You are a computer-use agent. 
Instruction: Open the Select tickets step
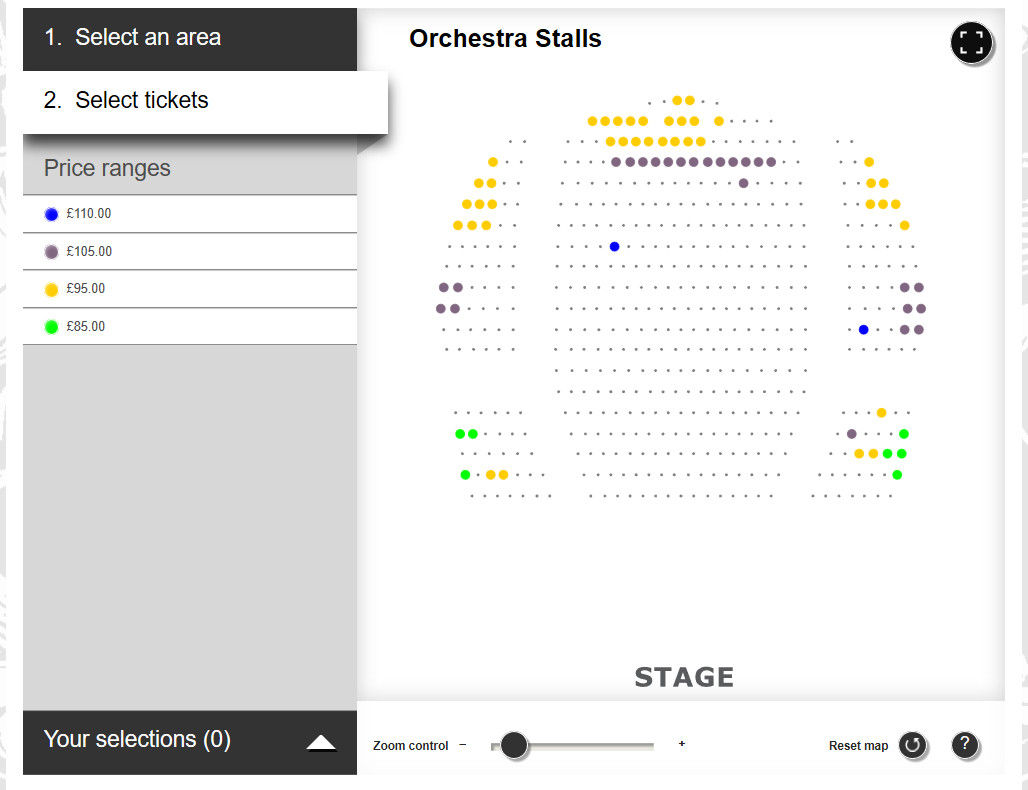tap(142, 100)
